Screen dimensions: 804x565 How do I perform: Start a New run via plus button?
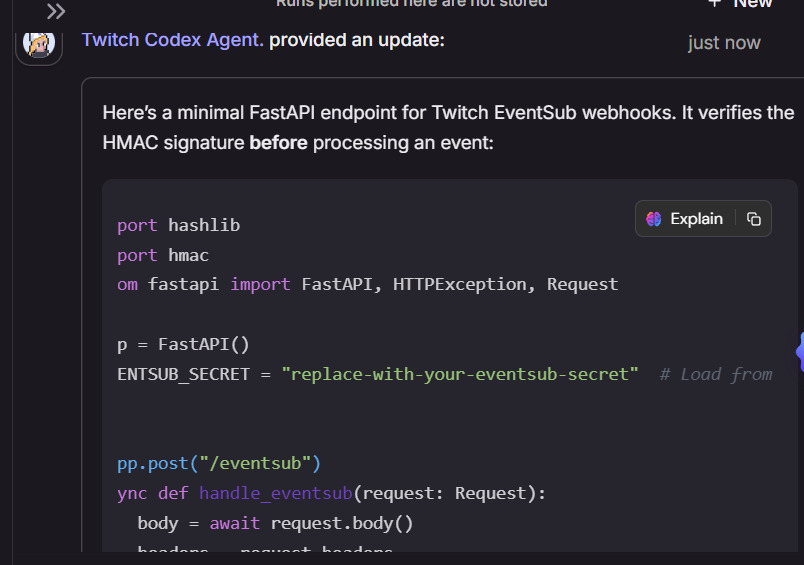coord(741,4)
